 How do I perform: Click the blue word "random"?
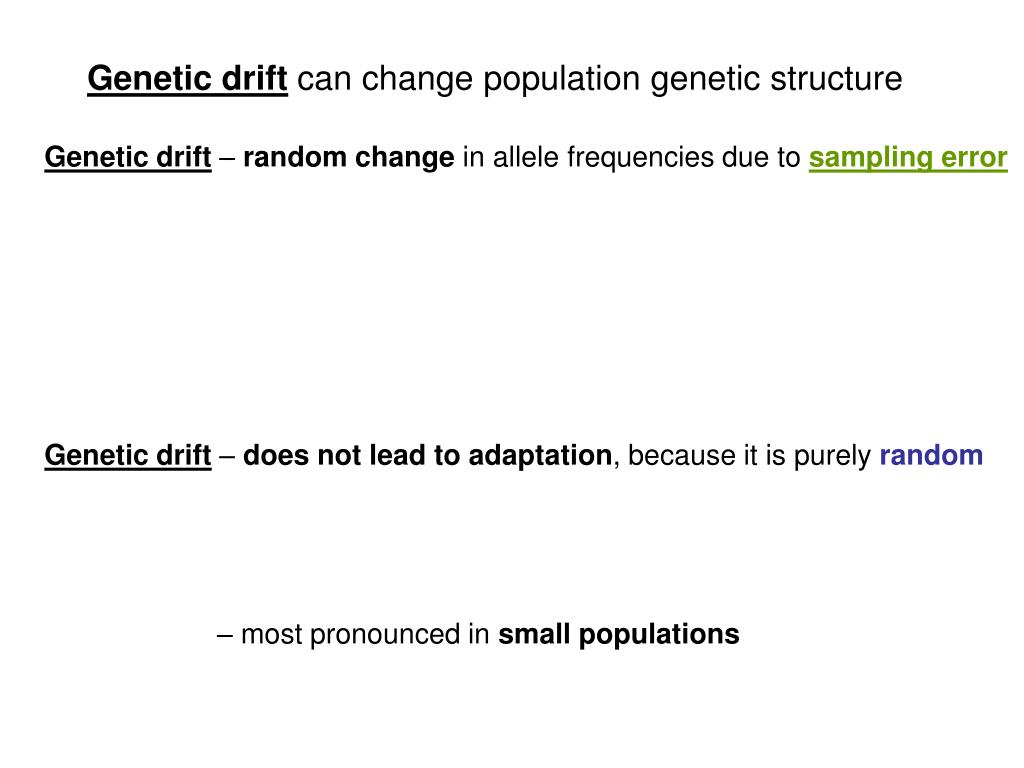(x=931, y=455)
